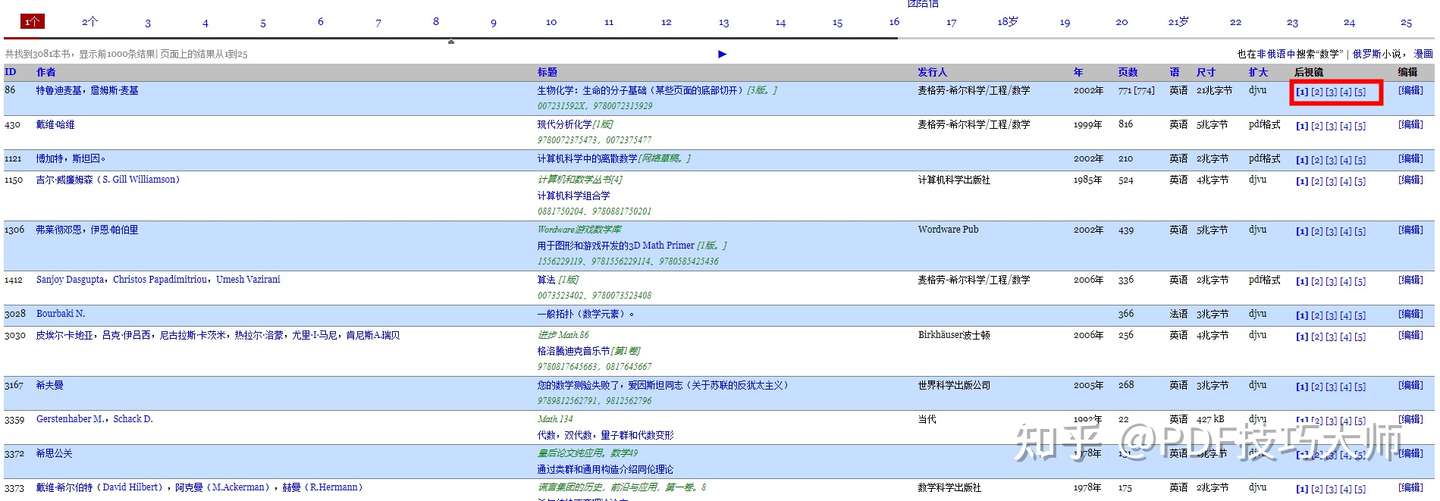Go to results page 8

[436, 21]
